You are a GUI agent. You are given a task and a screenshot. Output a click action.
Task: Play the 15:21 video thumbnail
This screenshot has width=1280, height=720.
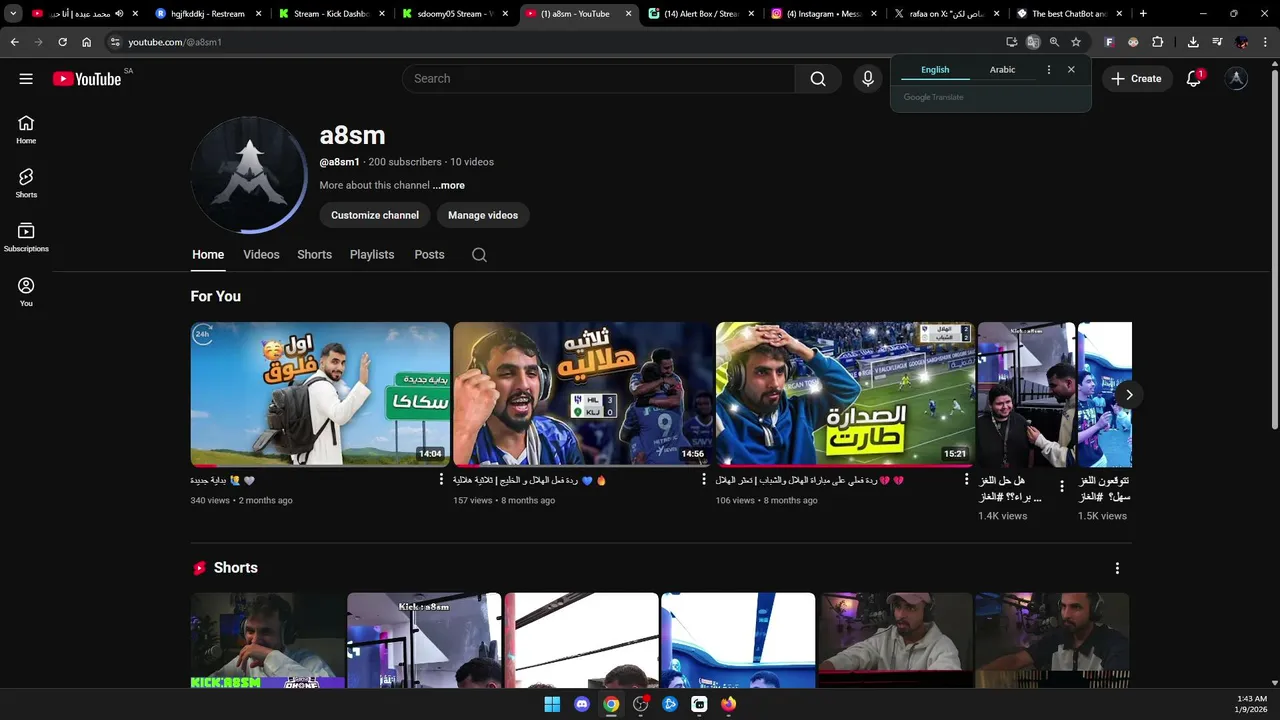845,394
